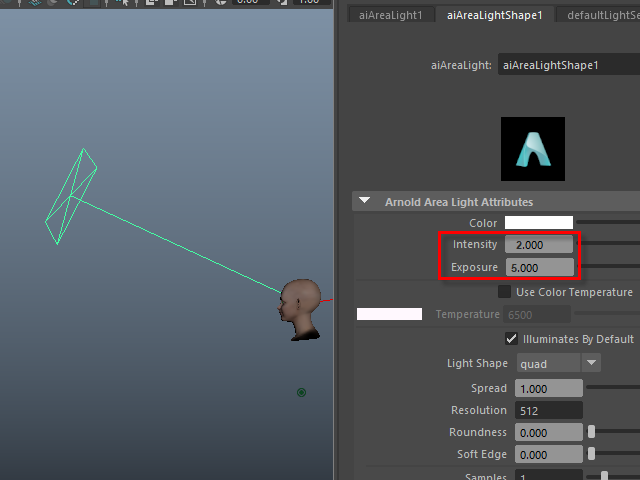
Task: Click the Roundness slider handle
Action: pyautogui.click(x=592, y=432)
